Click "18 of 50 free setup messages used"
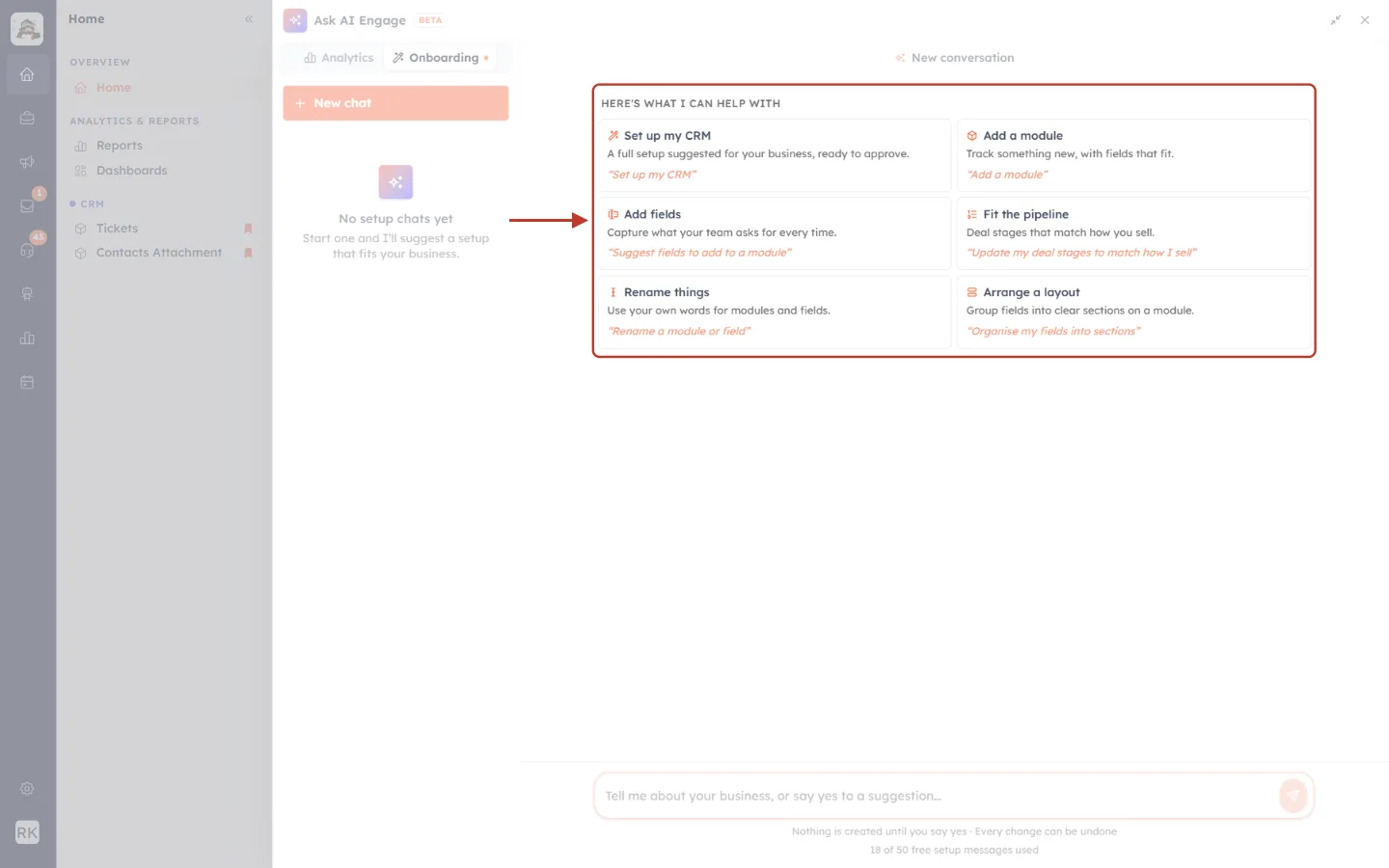The height and width of the screenshot is (868, 1389). [x=954, y=850]
